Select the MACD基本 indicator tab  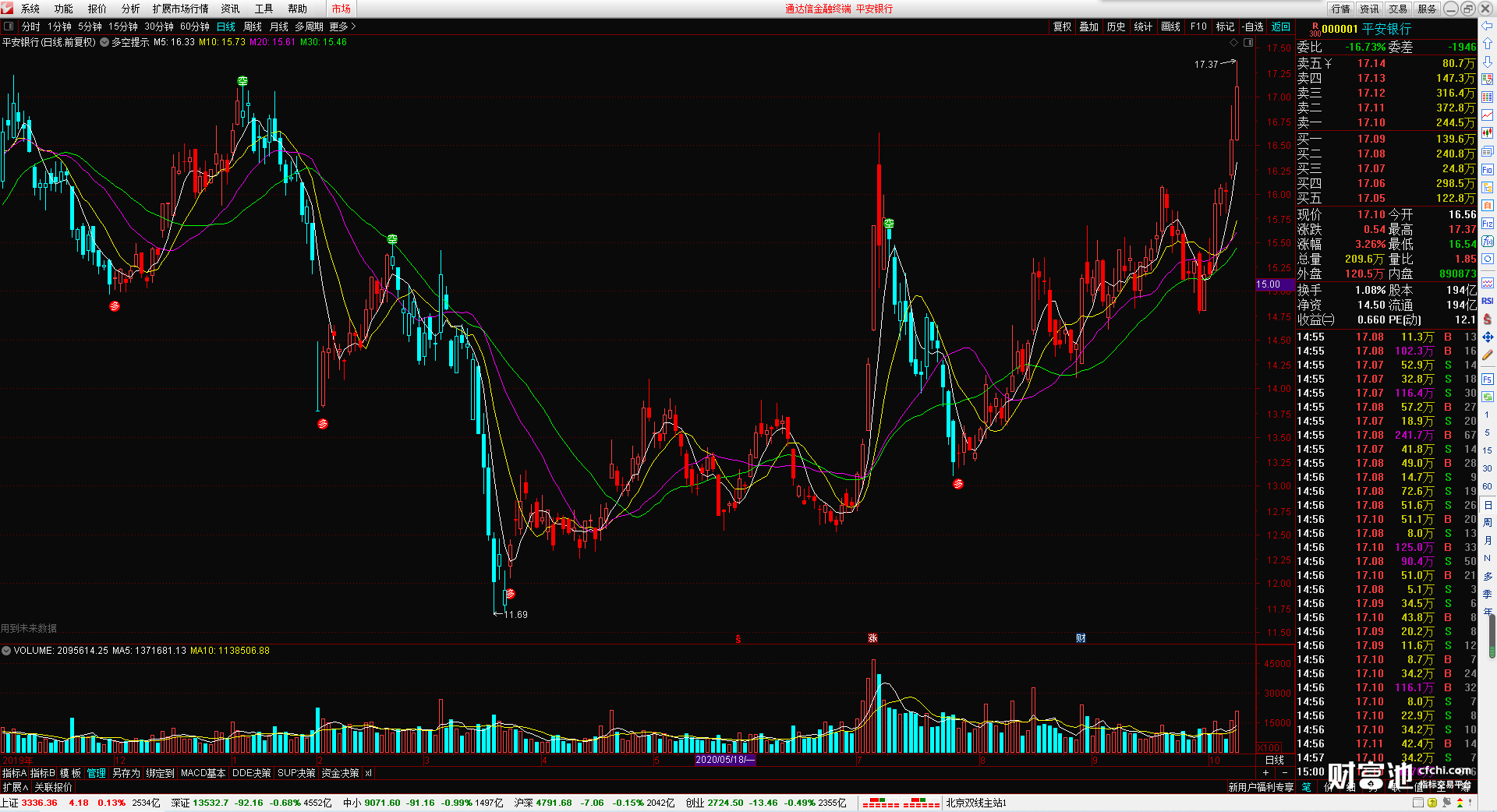[x=203, y=773]
